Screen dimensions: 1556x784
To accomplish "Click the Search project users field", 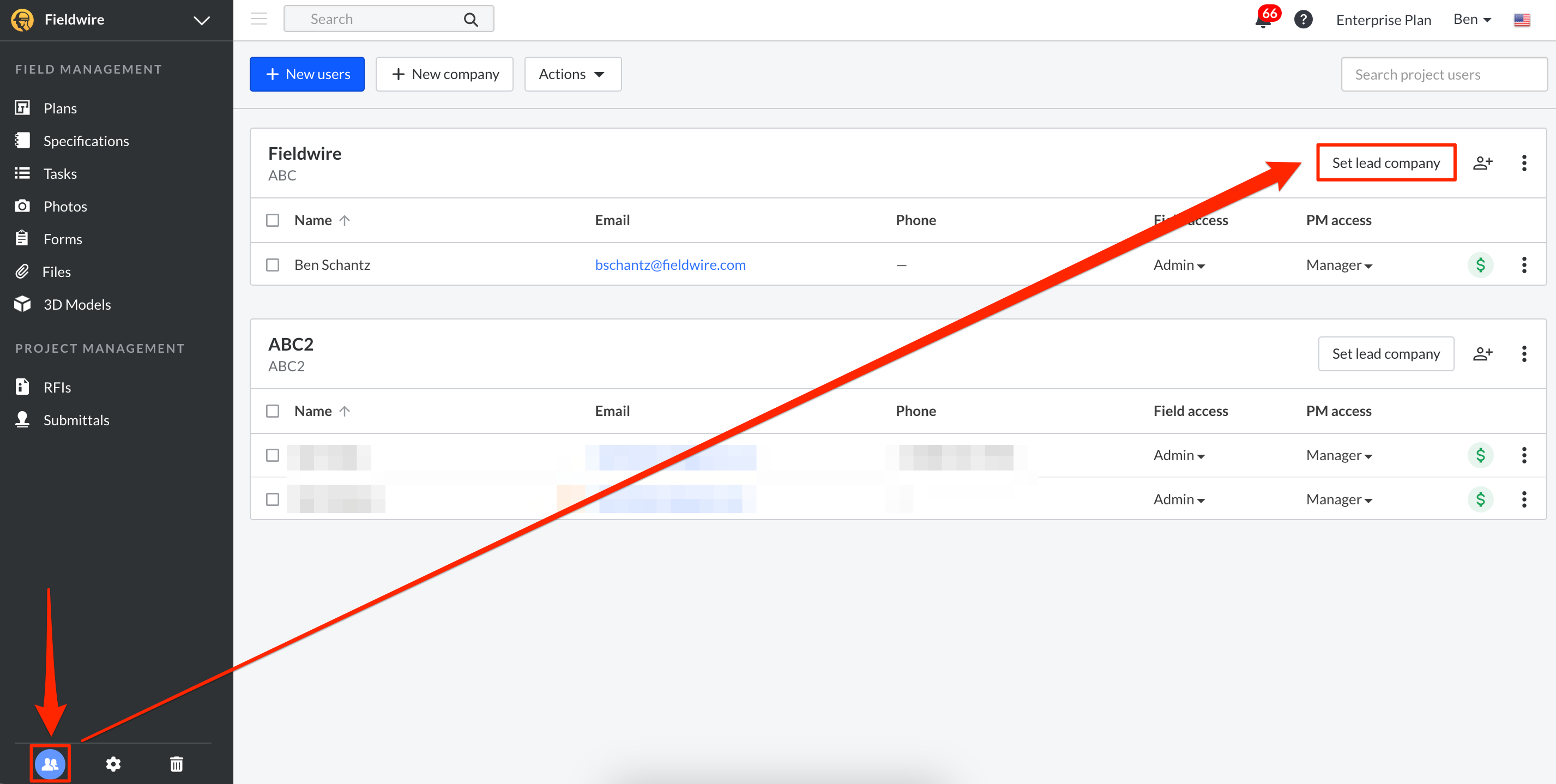I will coord(1443,74).
